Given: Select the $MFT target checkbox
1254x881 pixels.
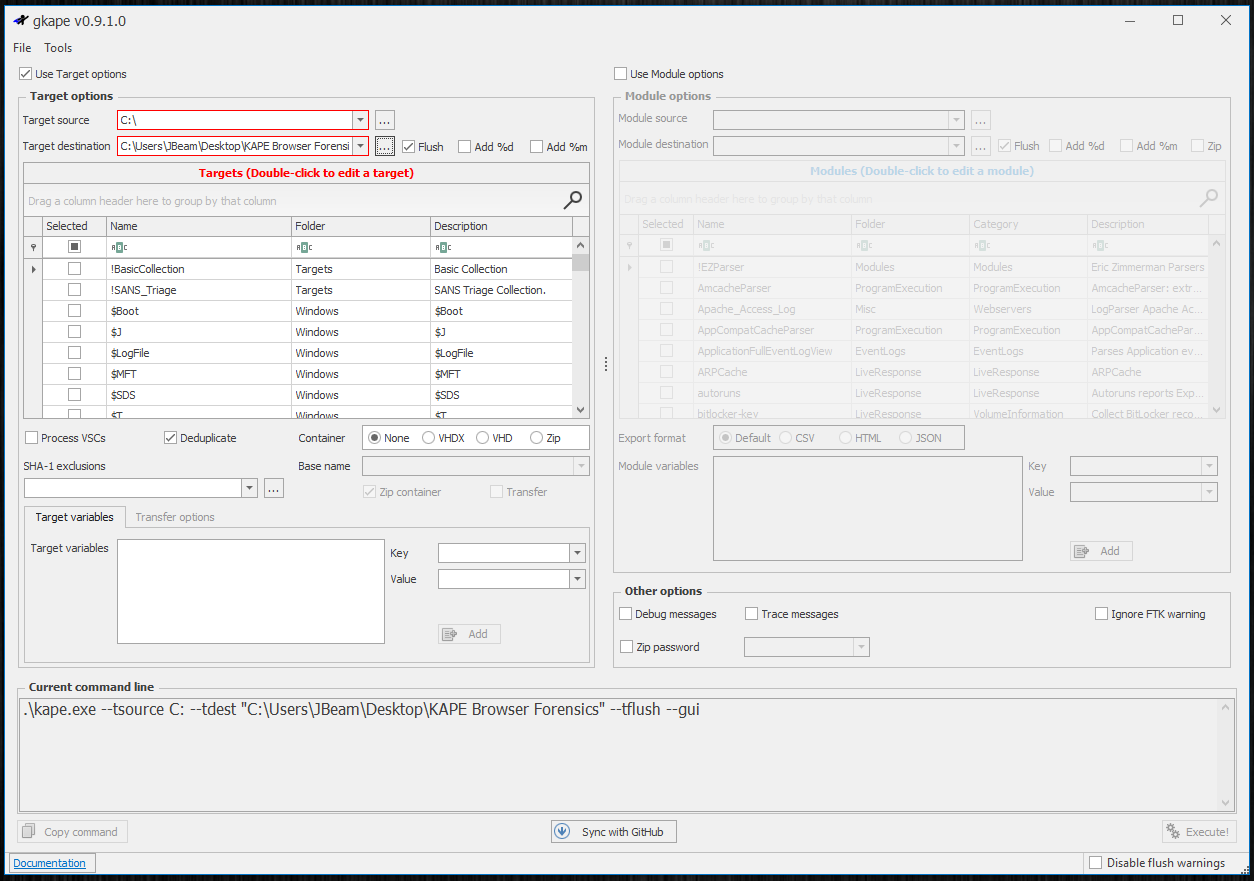Looking at the screenshot, I should point(74,374).
